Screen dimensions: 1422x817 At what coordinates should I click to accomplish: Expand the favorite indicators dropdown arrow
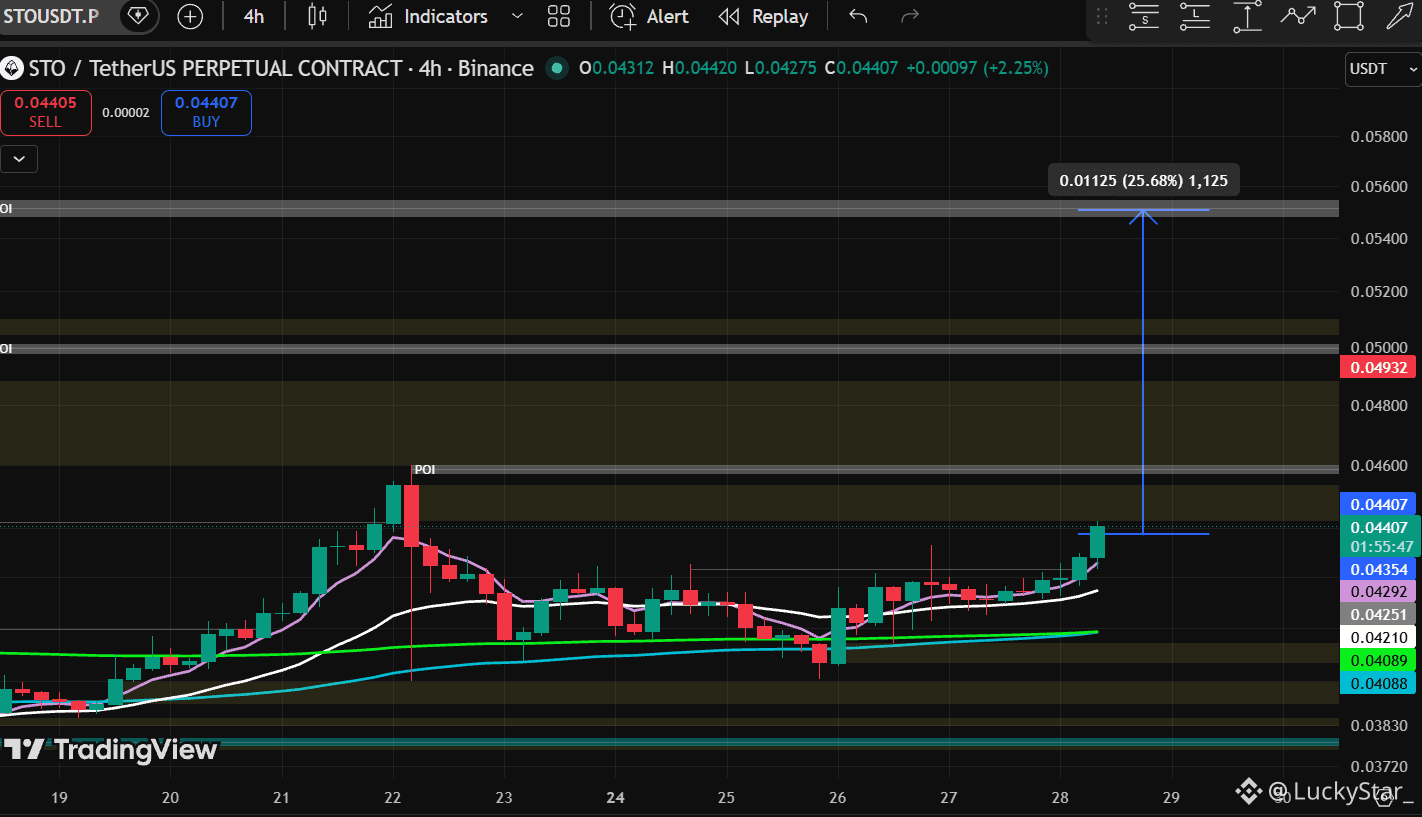pyautogui.click(x=517, y=16)
